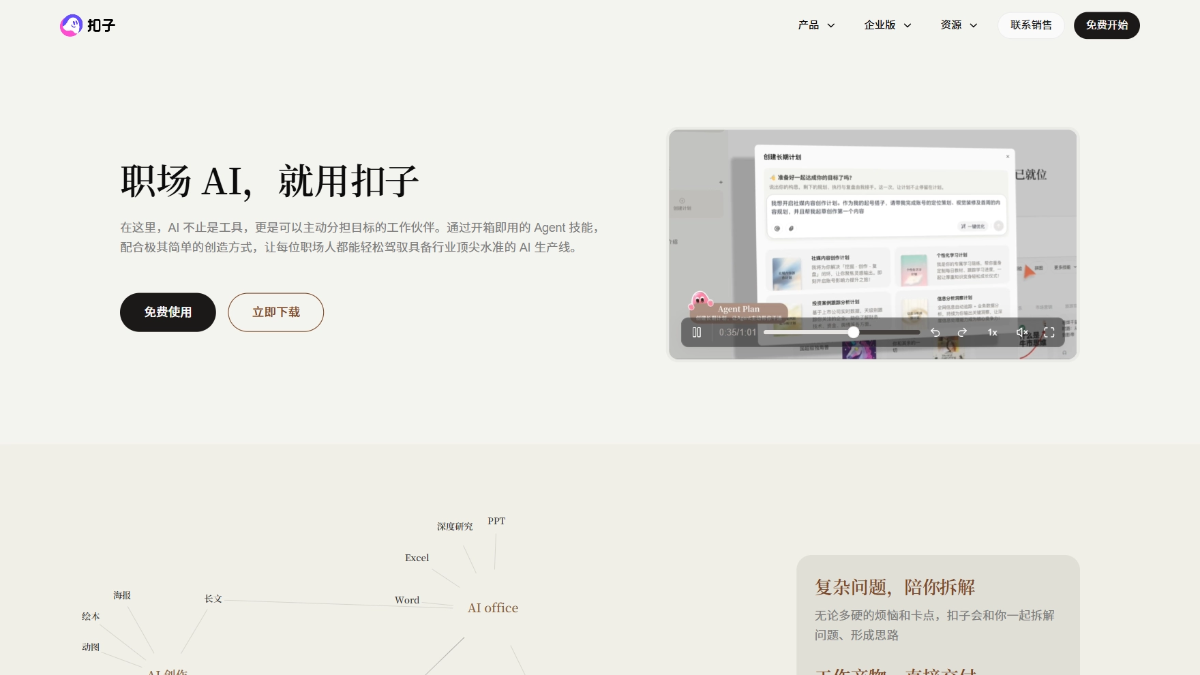Image resolution: width=1200 pixels, height=675 pixels.
Task: Click the rewind arrow icon in the video player
Action: pyautogui.click(x=935, y=332)
